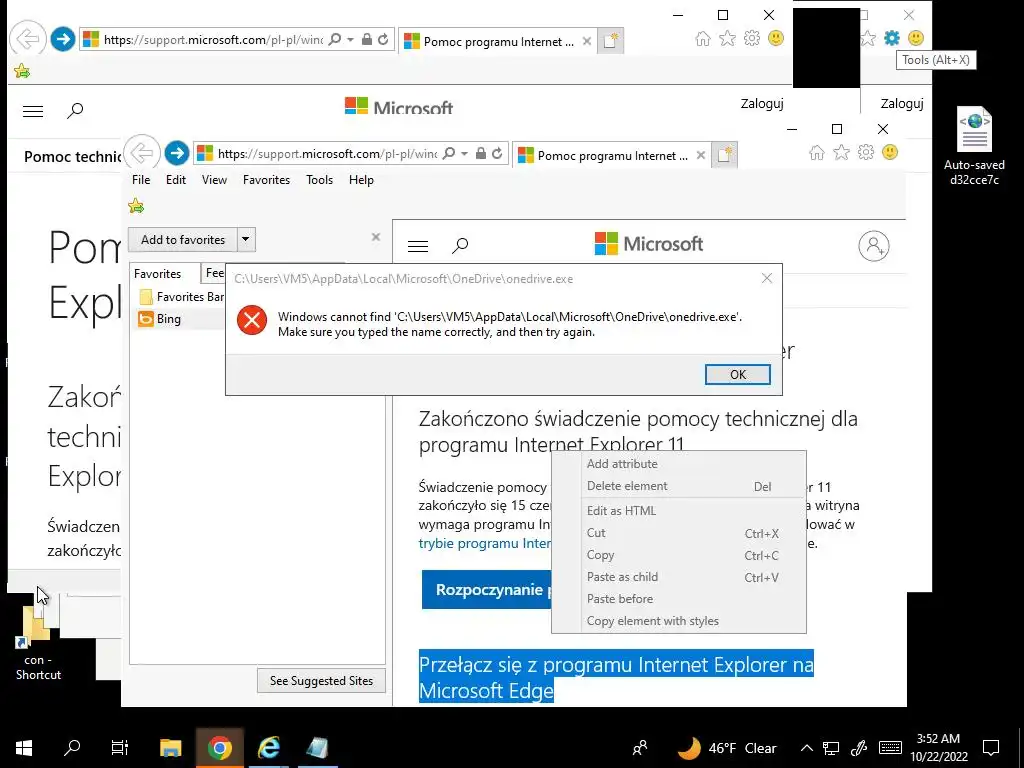Click the sign-in avatar on the front Microsoft page

pos(874,246)
